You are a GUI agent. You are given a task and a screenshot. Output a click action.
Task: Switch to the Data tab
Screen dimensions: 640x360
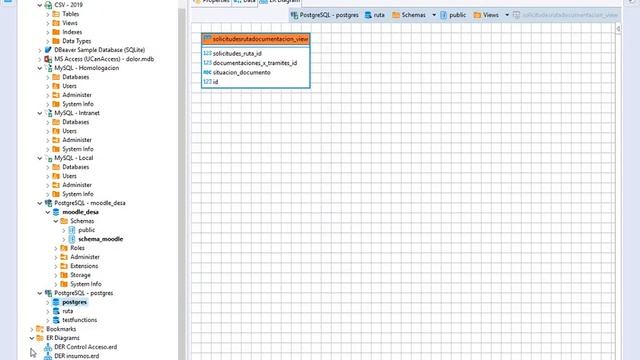click(x=244, y=2)
